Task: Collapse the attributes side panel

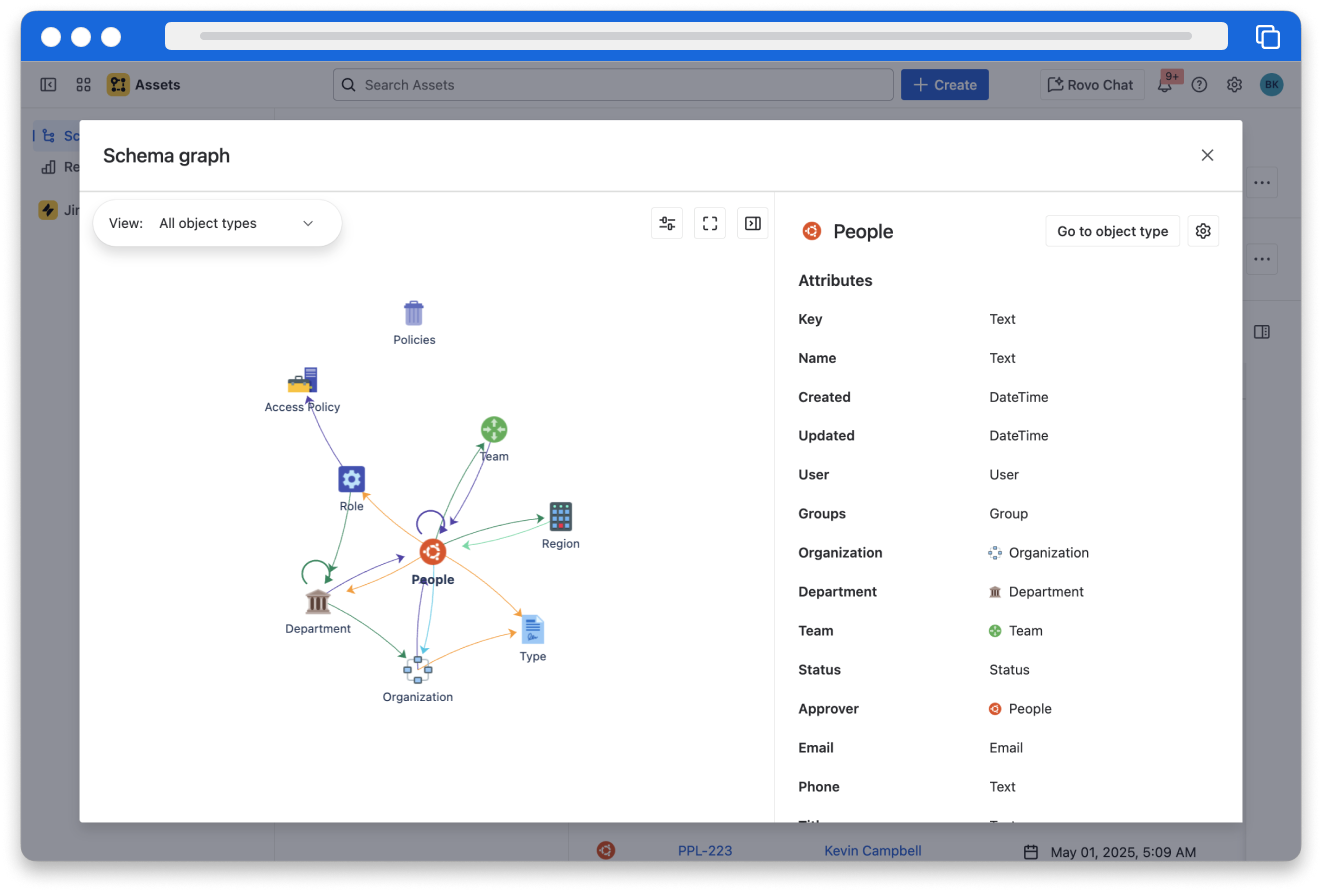Action: pos(753,223)
